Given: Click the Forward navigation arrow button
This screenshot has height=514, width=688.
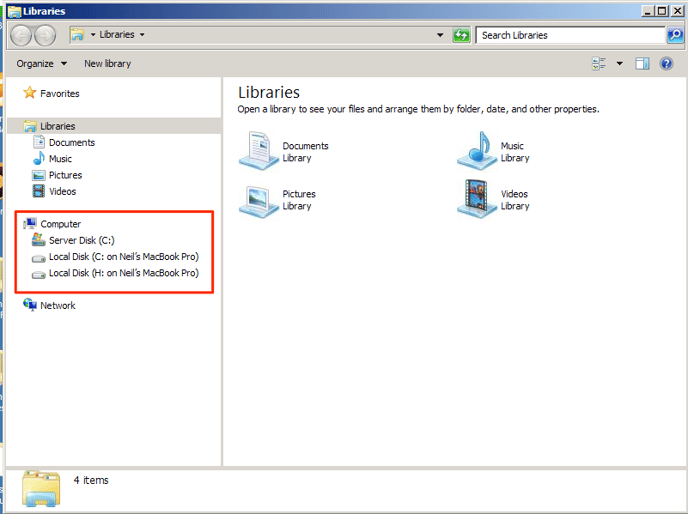Looking at the screenshot, I should point(45,35).
